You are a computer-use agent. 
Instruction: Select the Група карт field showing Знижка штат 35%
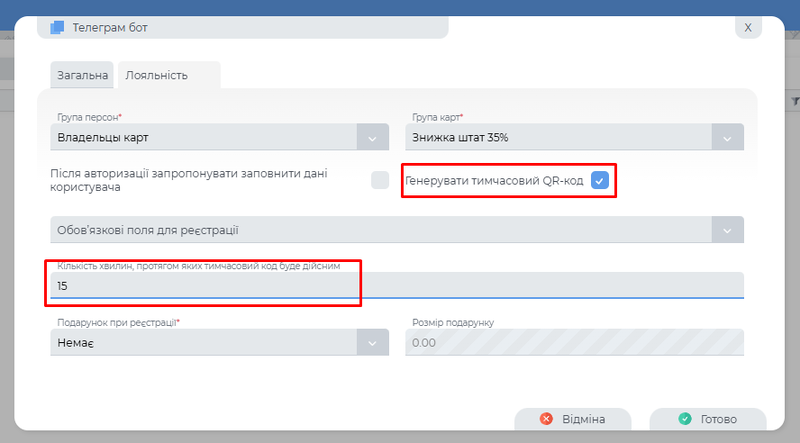(558, 137)
